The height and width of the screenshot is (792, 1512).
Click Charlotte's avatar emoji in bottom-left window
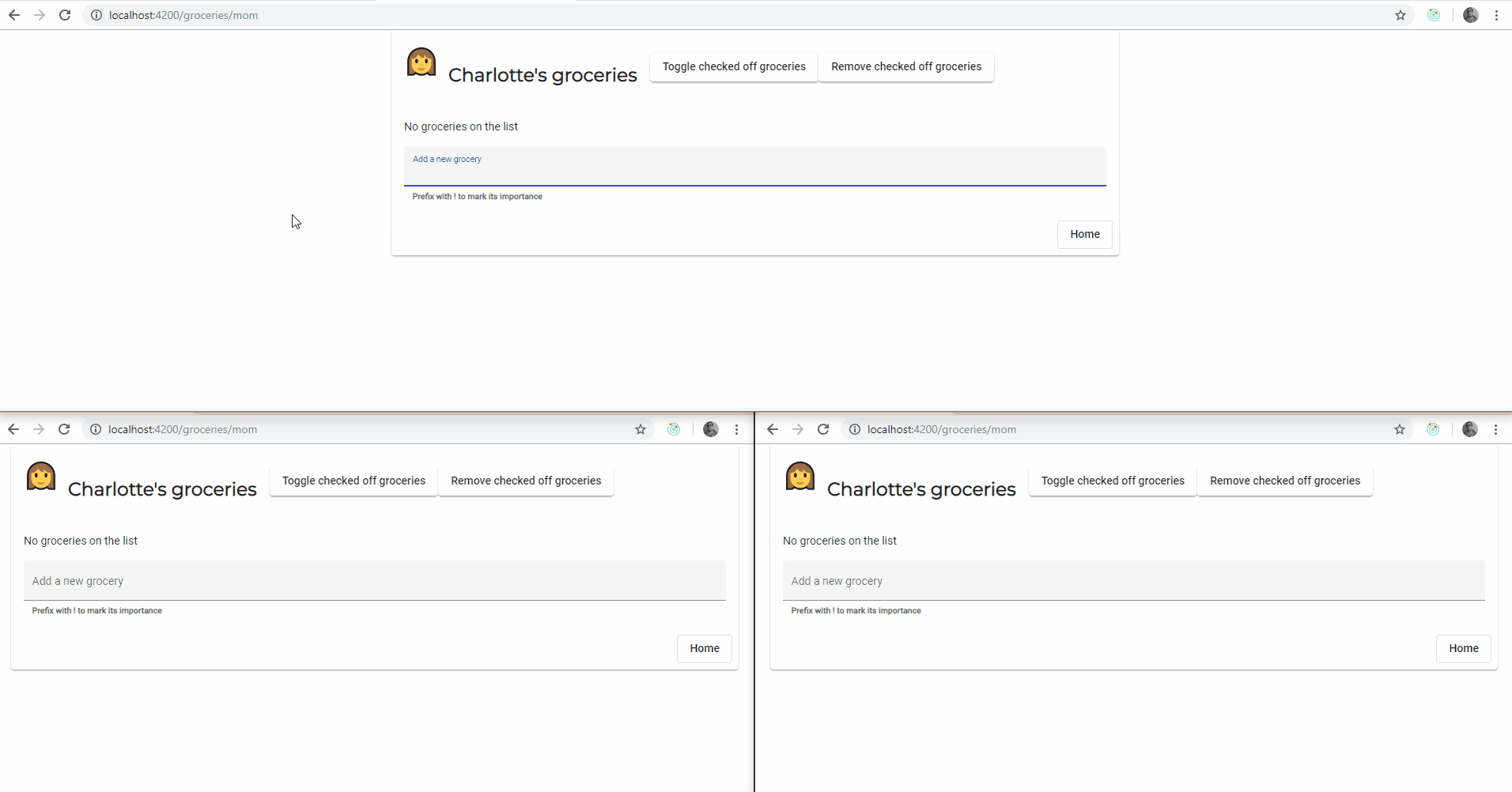tap(41, 476)
